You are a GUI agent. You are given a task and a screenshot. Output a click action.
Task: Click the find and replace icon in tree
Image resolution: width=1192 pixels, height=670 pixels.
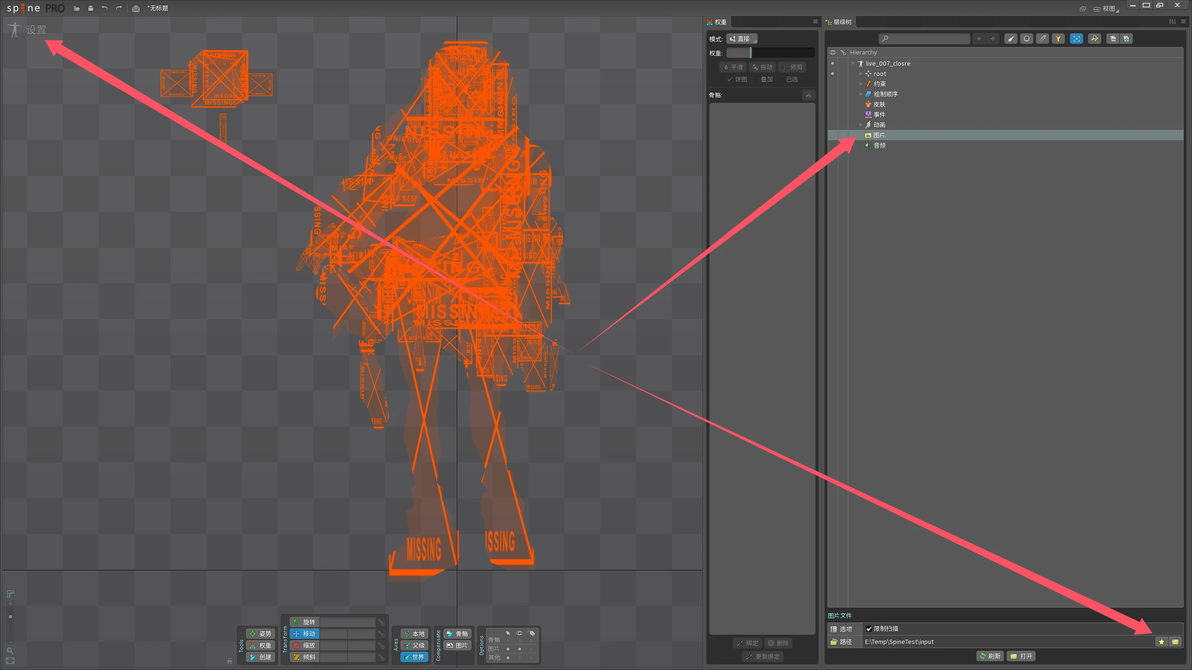point(1095,39)
